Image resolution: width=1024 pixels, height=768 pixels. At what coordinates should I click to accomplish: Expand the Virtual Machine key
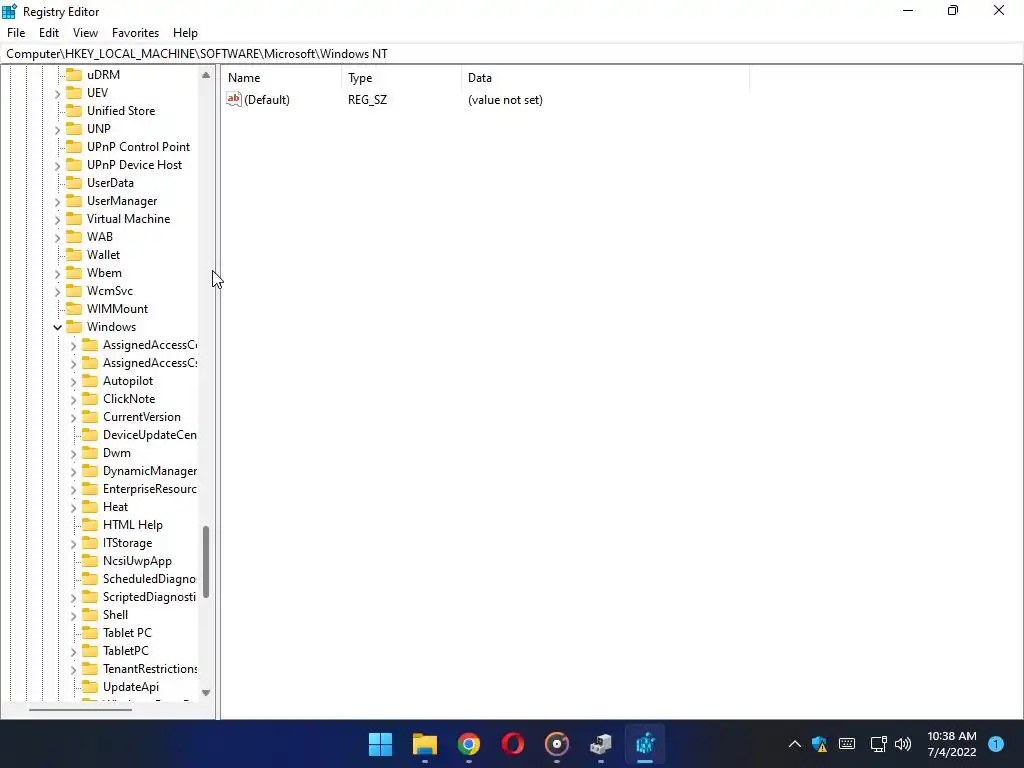[57, 219]
